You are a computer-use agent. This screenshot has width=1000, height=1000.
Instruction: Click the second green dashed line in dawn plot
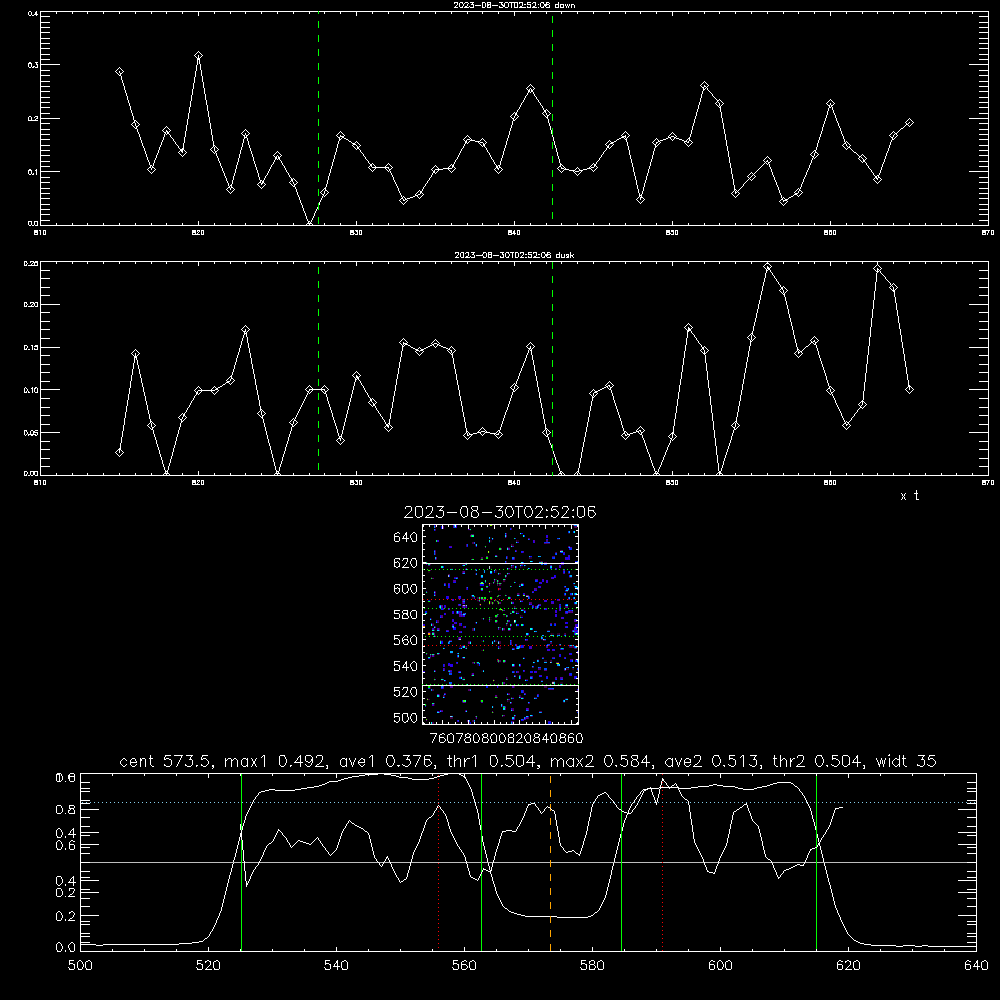point(552,119)
